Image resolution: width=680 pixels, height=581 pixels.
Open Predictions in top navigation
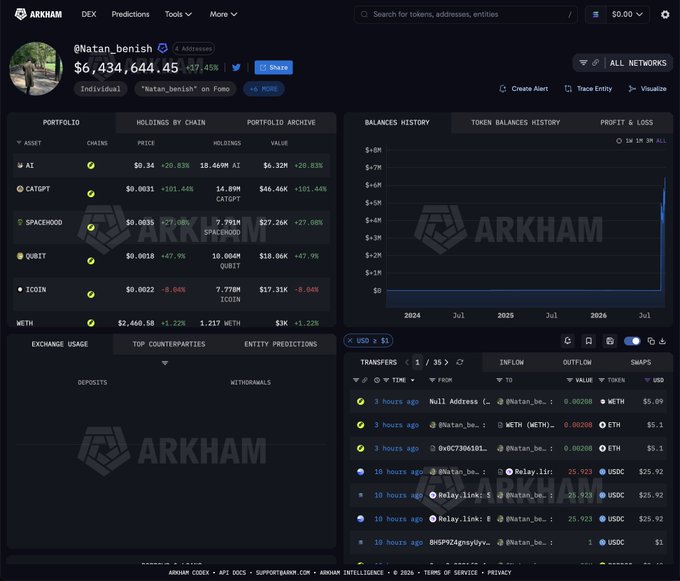click(130, 14)
